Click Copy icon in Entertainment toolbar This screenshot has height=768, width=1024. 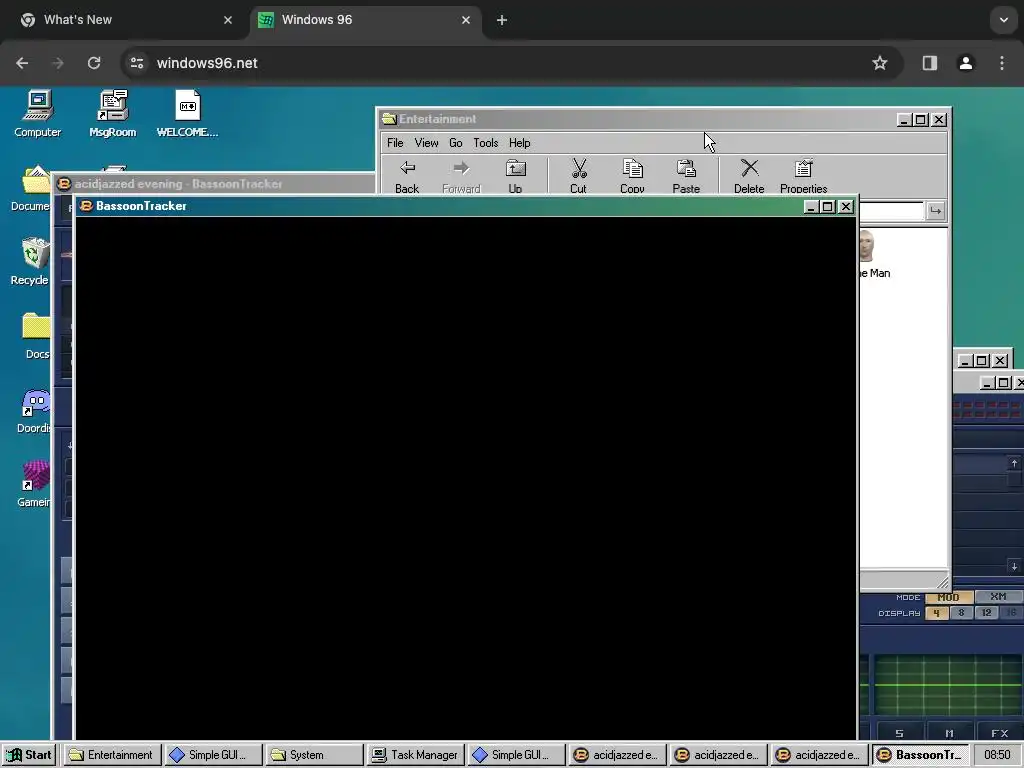[632, 176]
